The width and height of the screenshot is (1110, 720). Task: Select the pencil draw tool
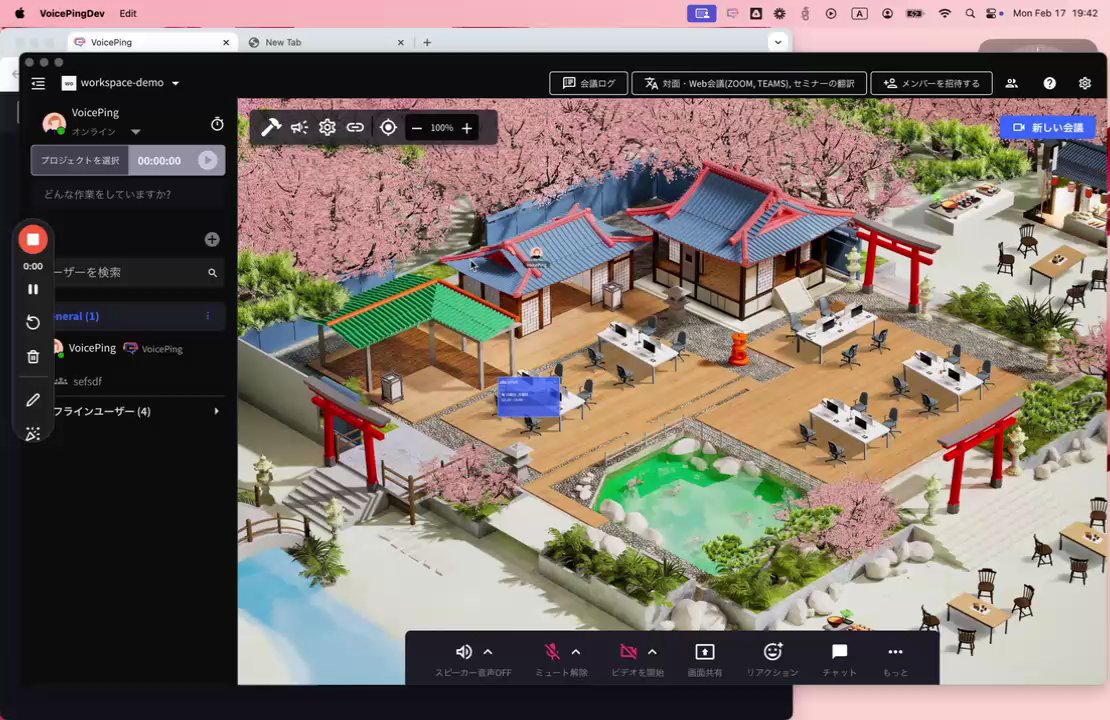(33, 400)
